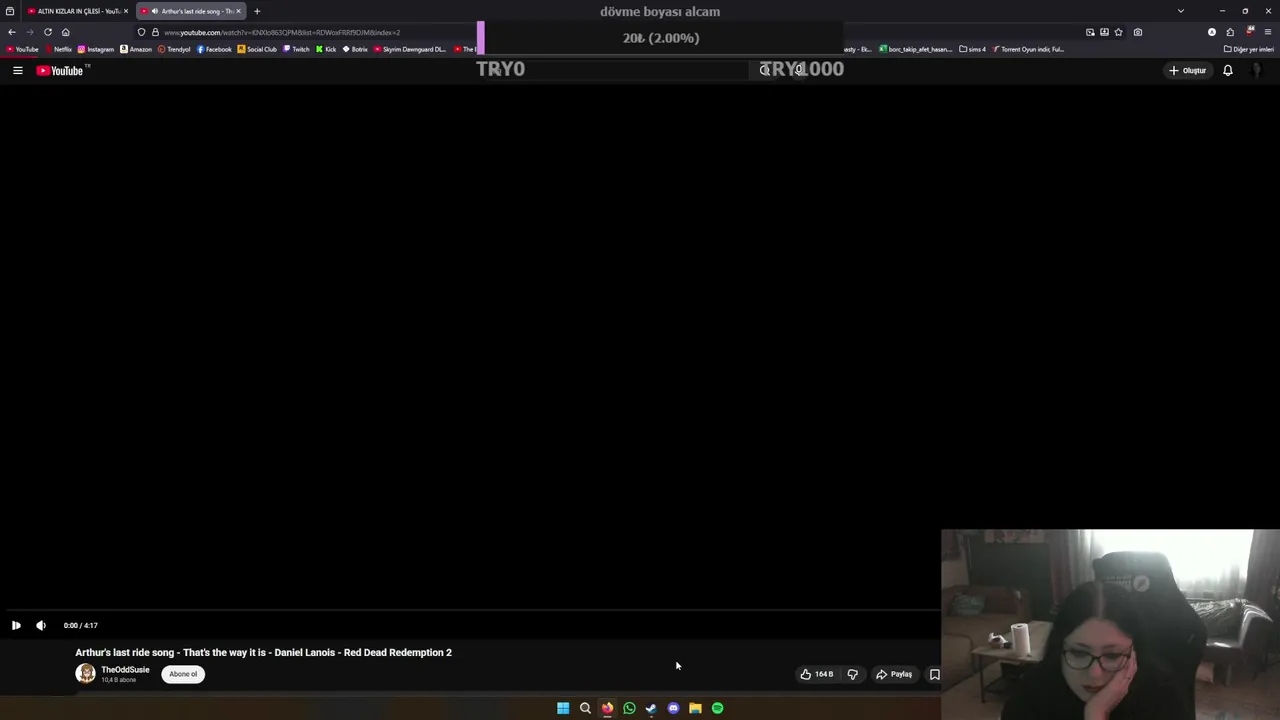Click the Oluştur create button
The width and height of the screenshot is (1280, 720).
click(x=1188, y=70)
